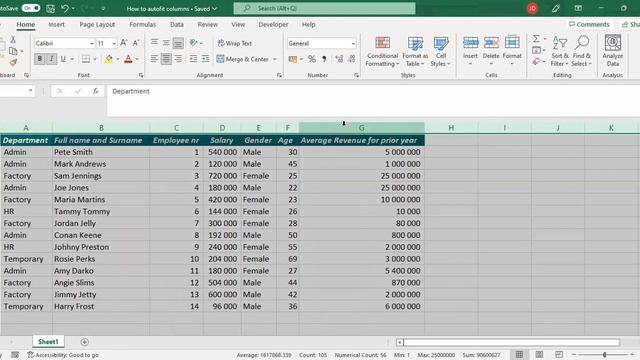Switch to the Formulas tab
Viewport: 640px width, 360px height.
point(142,24)
